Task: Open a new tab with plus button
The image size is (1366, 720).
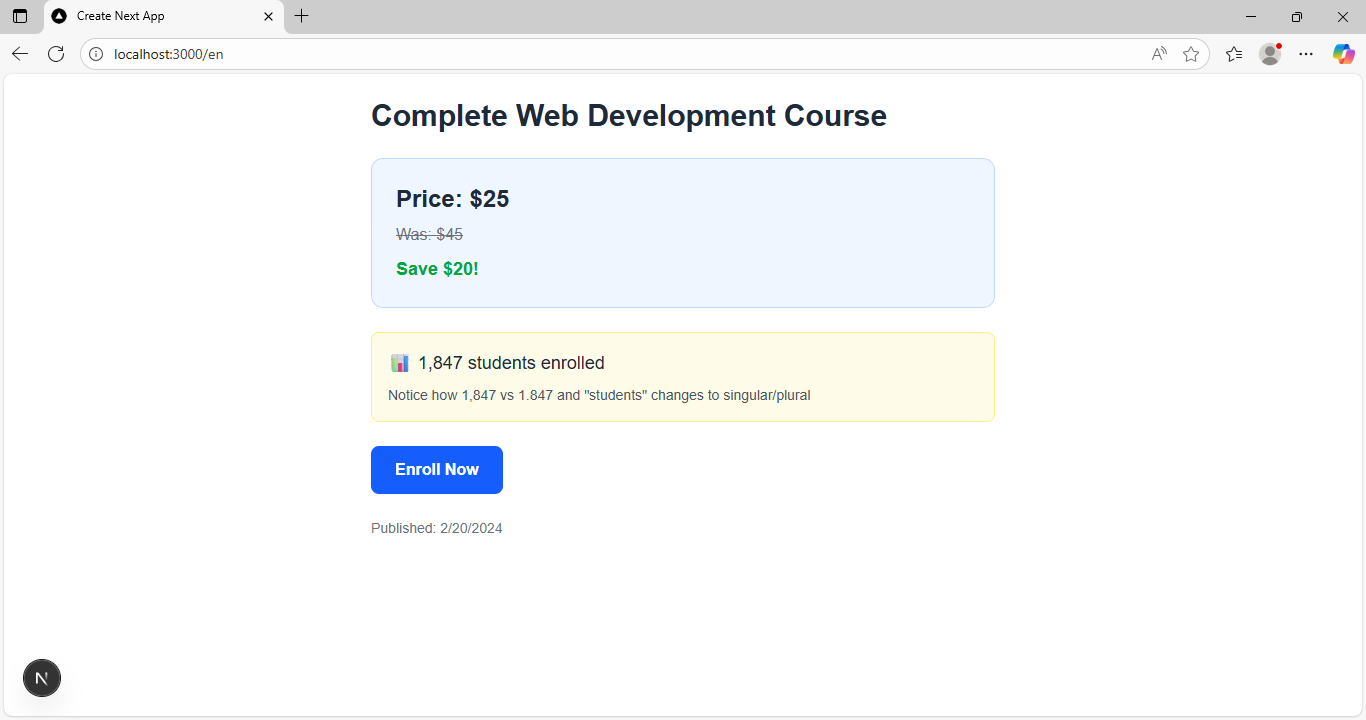Action: tap(302, 16)
